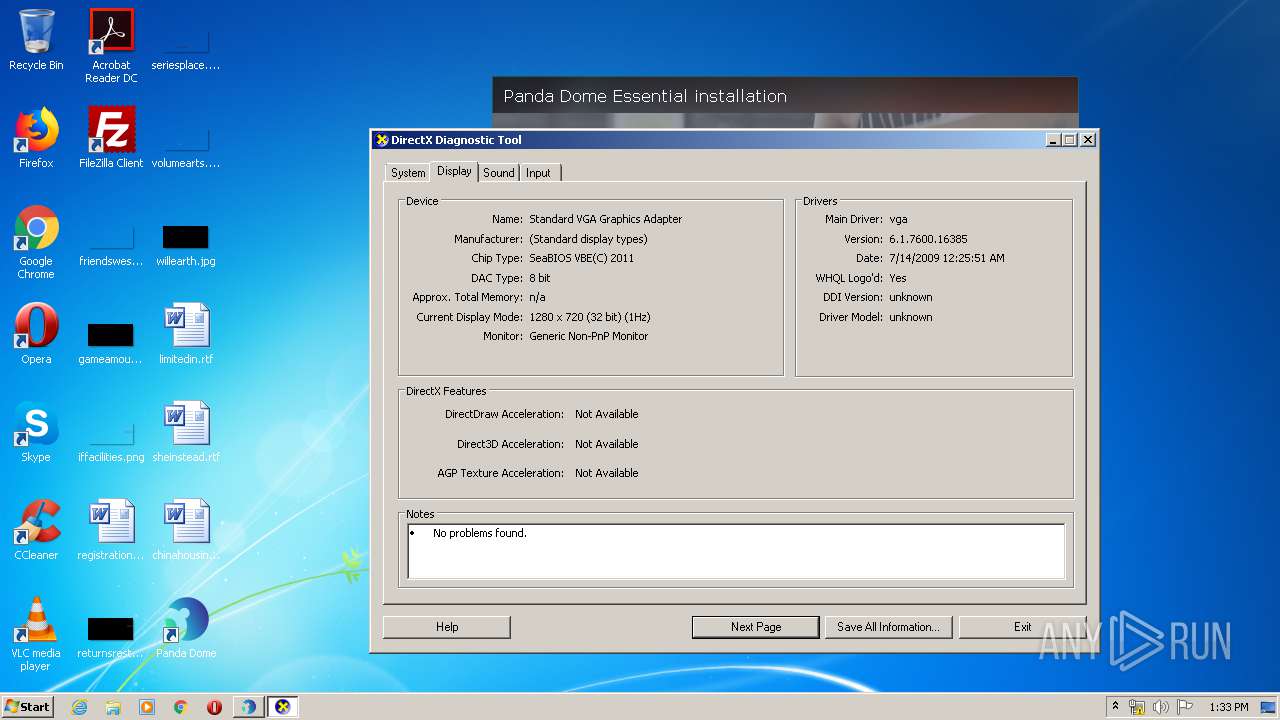Screen dimensions: 1280x720
Task: Switch to the System tab
Action: [408, 173]
